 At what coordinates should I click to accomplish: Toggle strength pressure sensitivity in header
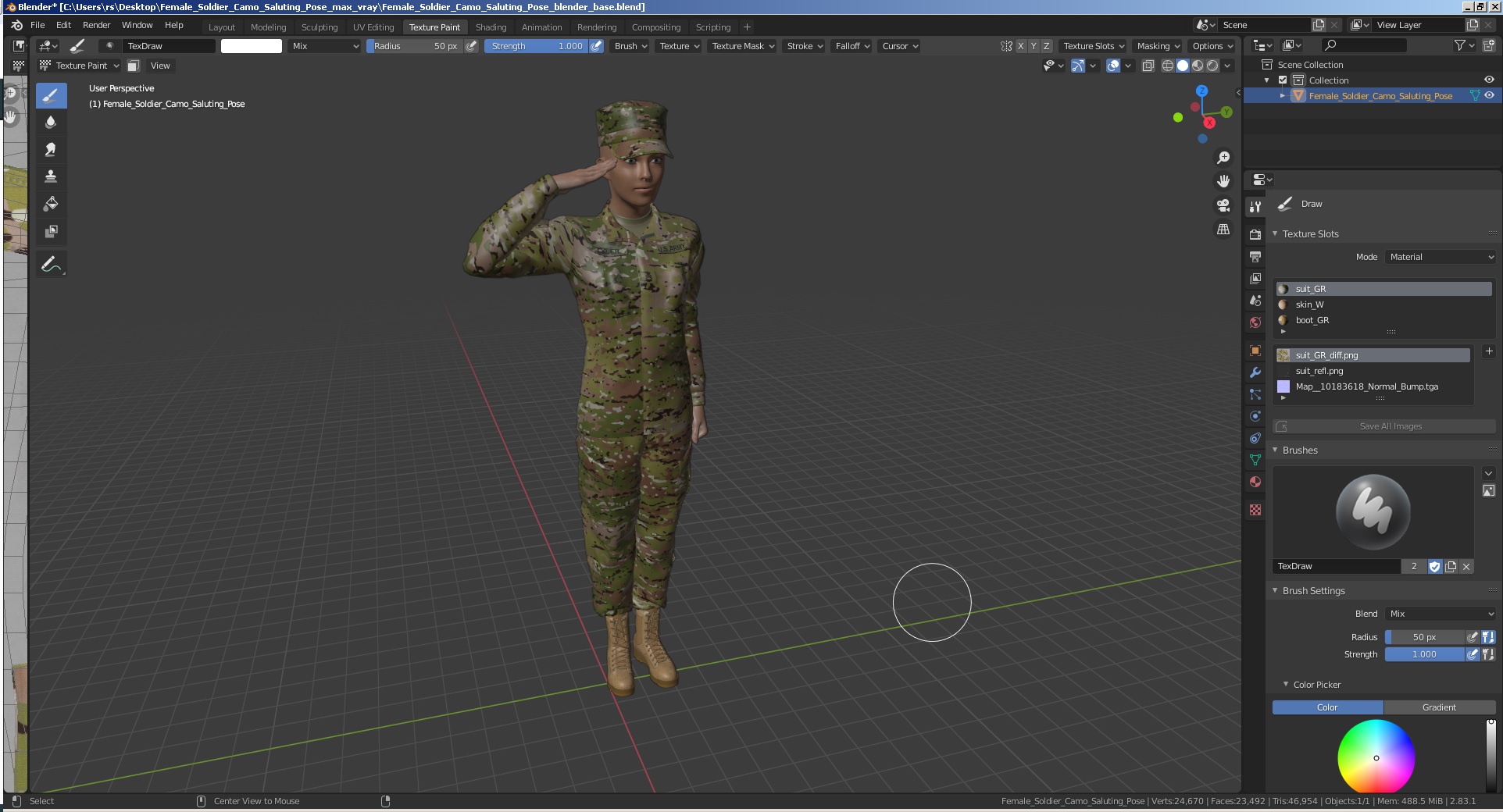point(597,46)
